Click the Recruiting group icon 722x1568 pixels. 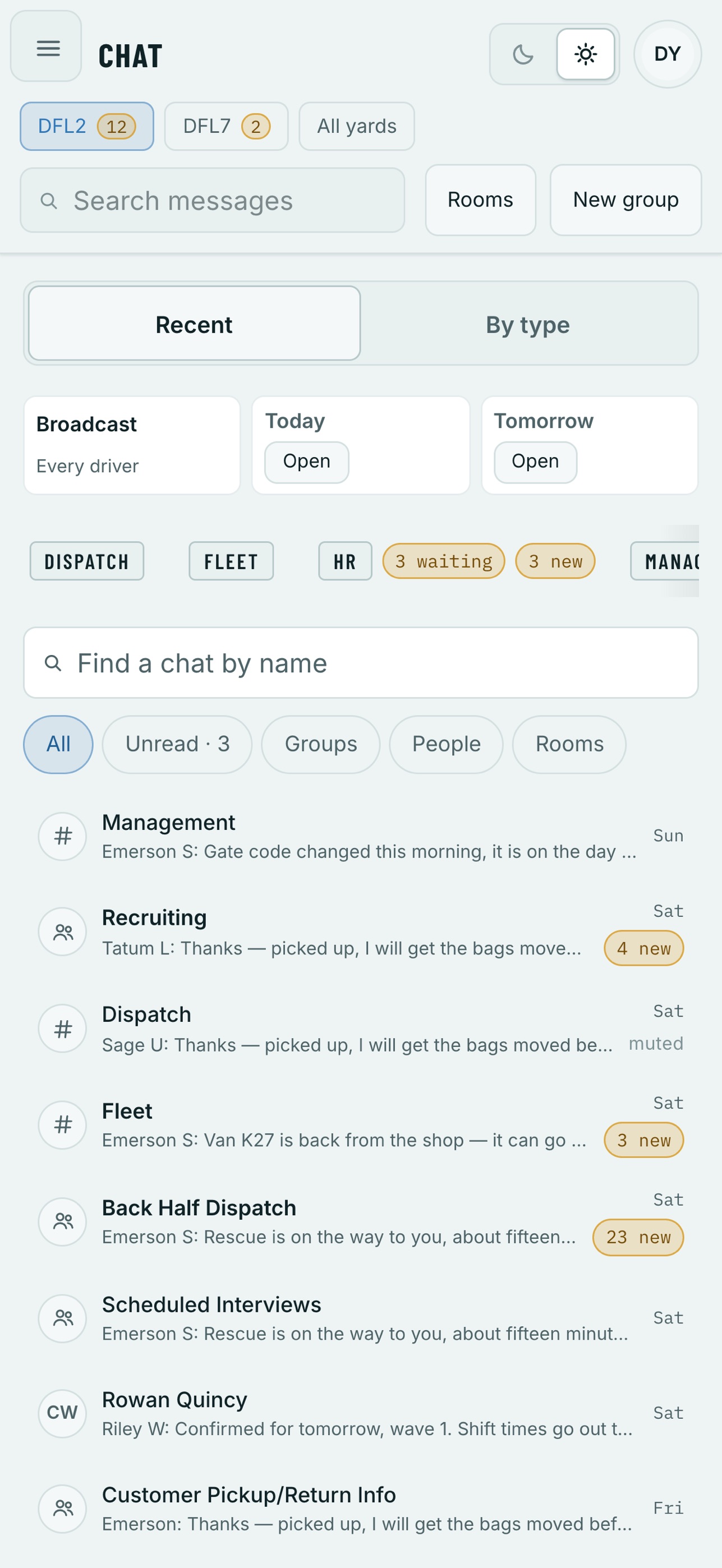(x=63, y=932)
